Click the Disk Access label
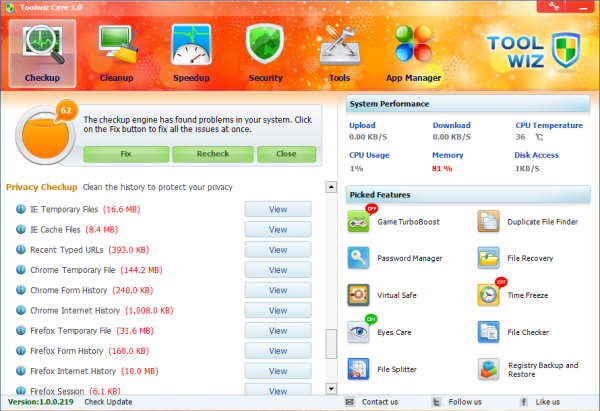Image resolution: width=600 pixels, height=411 pixels. tap(536, 155)
